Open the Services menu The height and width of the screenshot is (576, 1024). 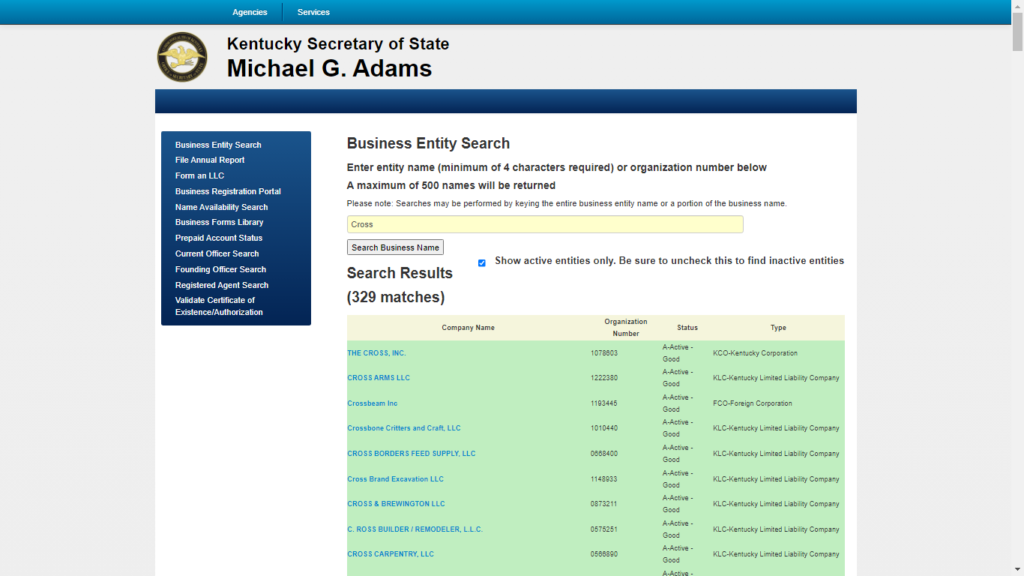[313, 11]
